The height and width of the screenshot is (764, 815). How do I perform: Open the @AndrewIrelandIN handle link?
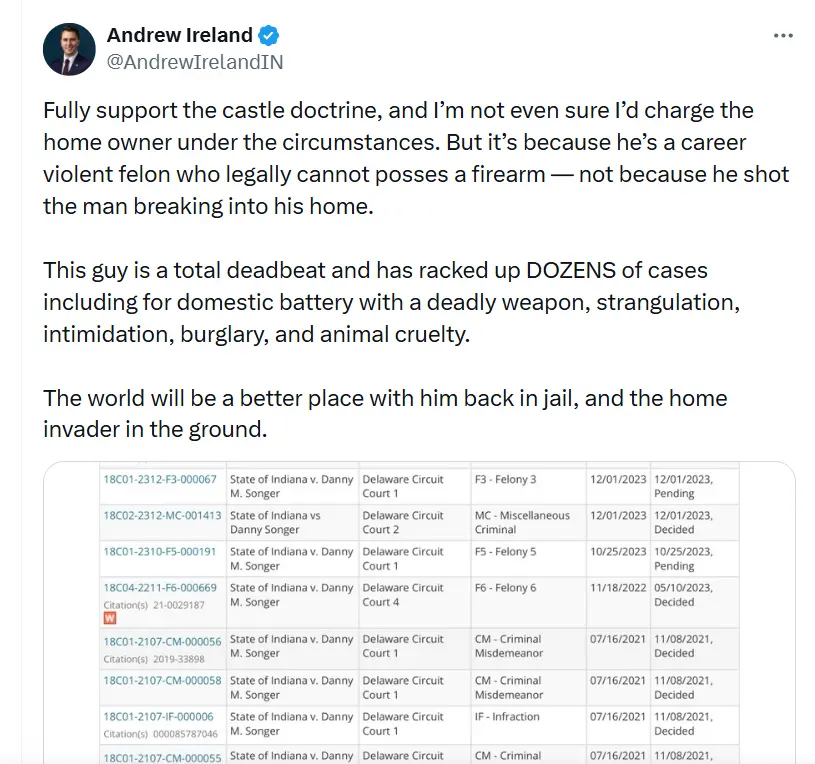(194, 62)
